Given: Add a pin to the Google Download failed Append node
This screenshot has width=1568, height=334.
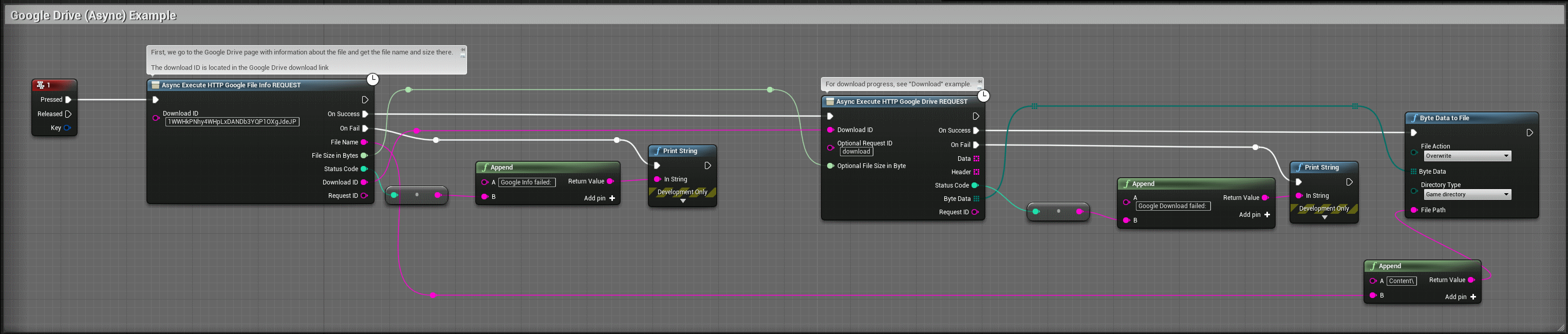Looking at the screenshot, I should (1255, 215).
